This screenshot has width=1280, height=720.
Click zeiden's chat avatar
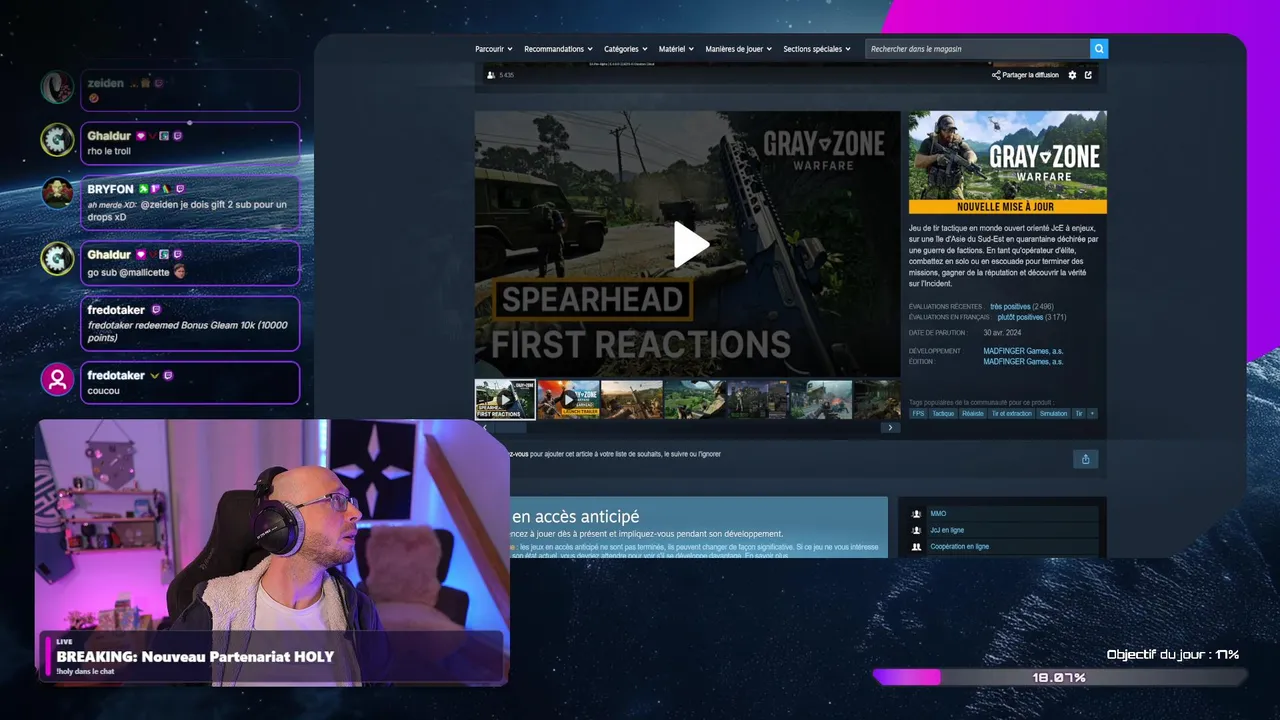point(57,87)
